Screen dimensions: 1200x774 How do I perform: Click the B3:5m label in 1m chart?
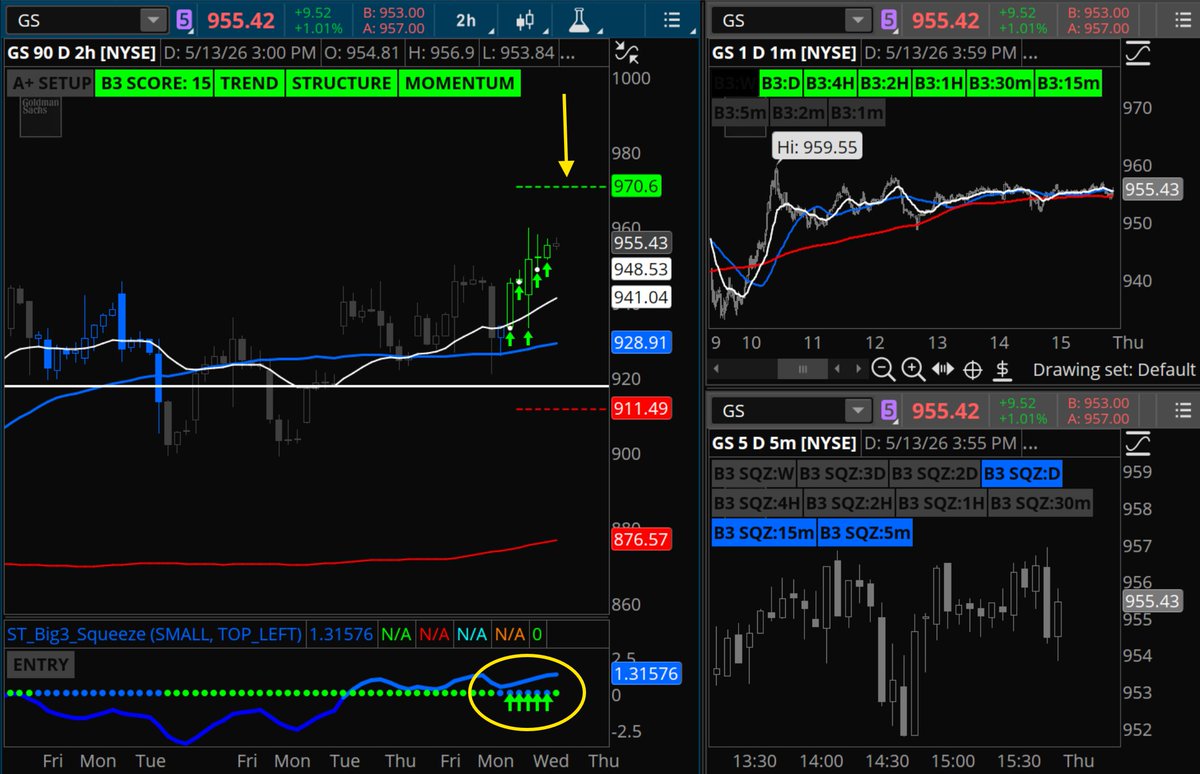click(x=740, y=113)
